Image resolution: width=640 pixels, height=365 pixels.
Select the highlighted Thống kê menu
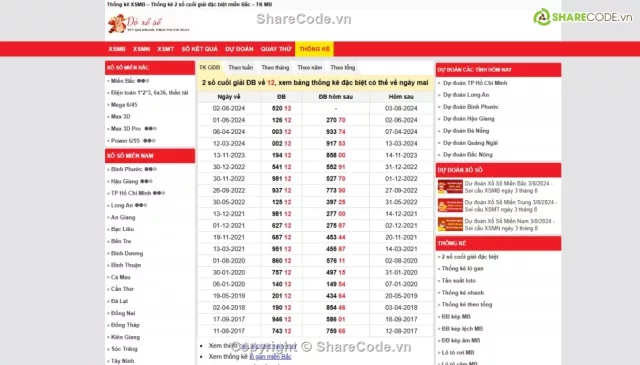[x=314, y=49]
